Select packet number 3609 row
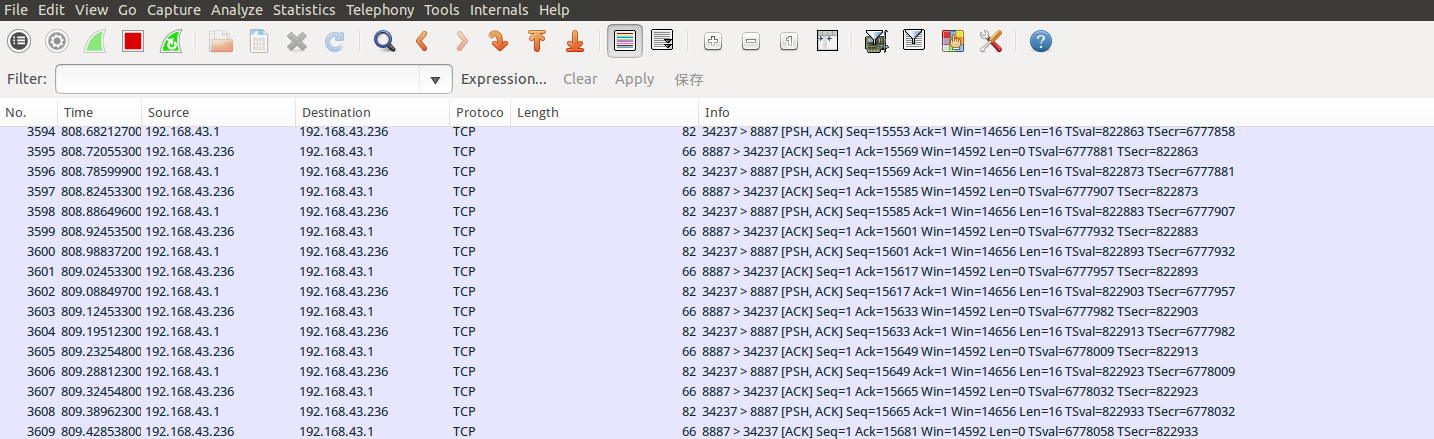Viewport: 1434px width, 439px height. pos(717,430)
